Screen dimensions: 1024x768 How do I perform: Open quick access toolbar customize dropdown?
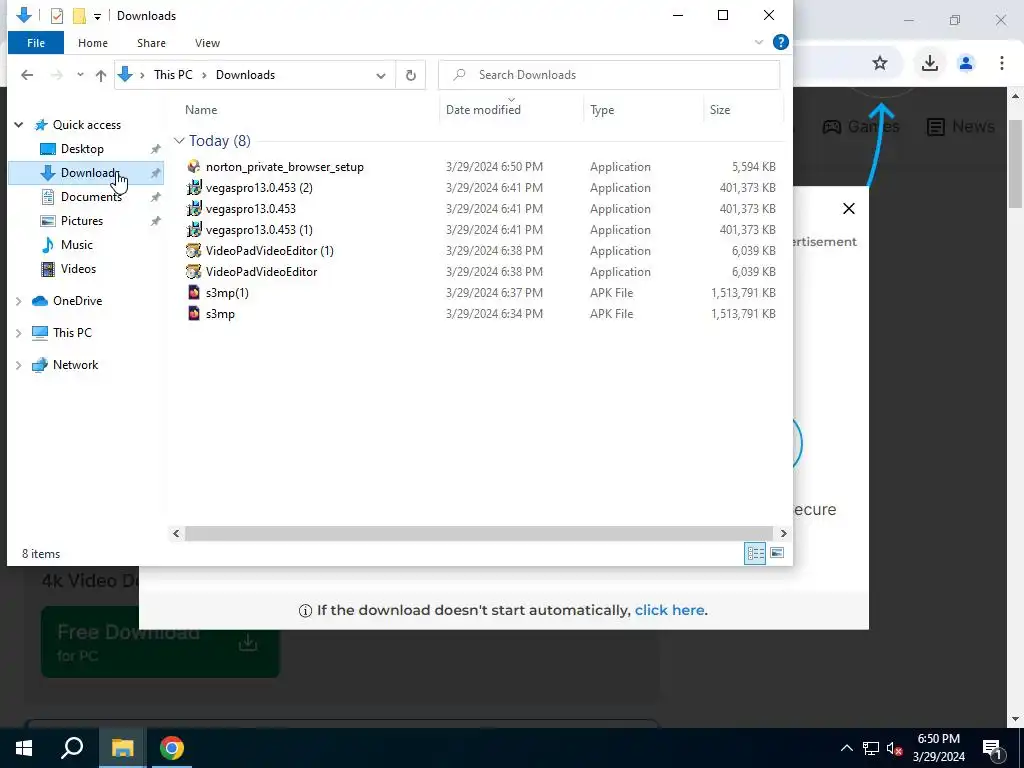[x=97, y=16]
